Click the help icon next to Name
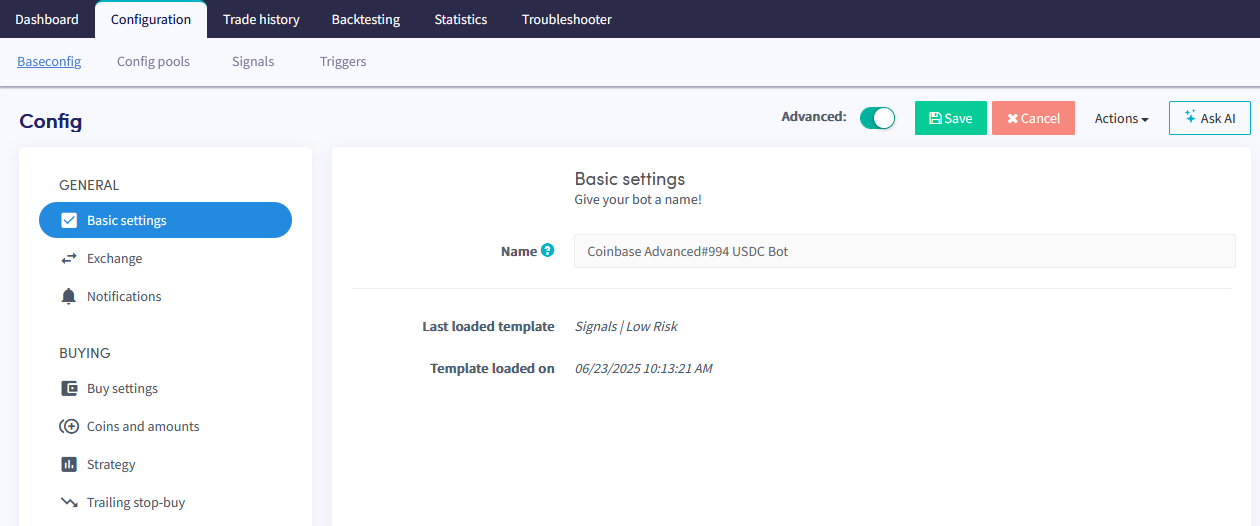Screen dimensions: 1260x526 [x=547, y=251]
